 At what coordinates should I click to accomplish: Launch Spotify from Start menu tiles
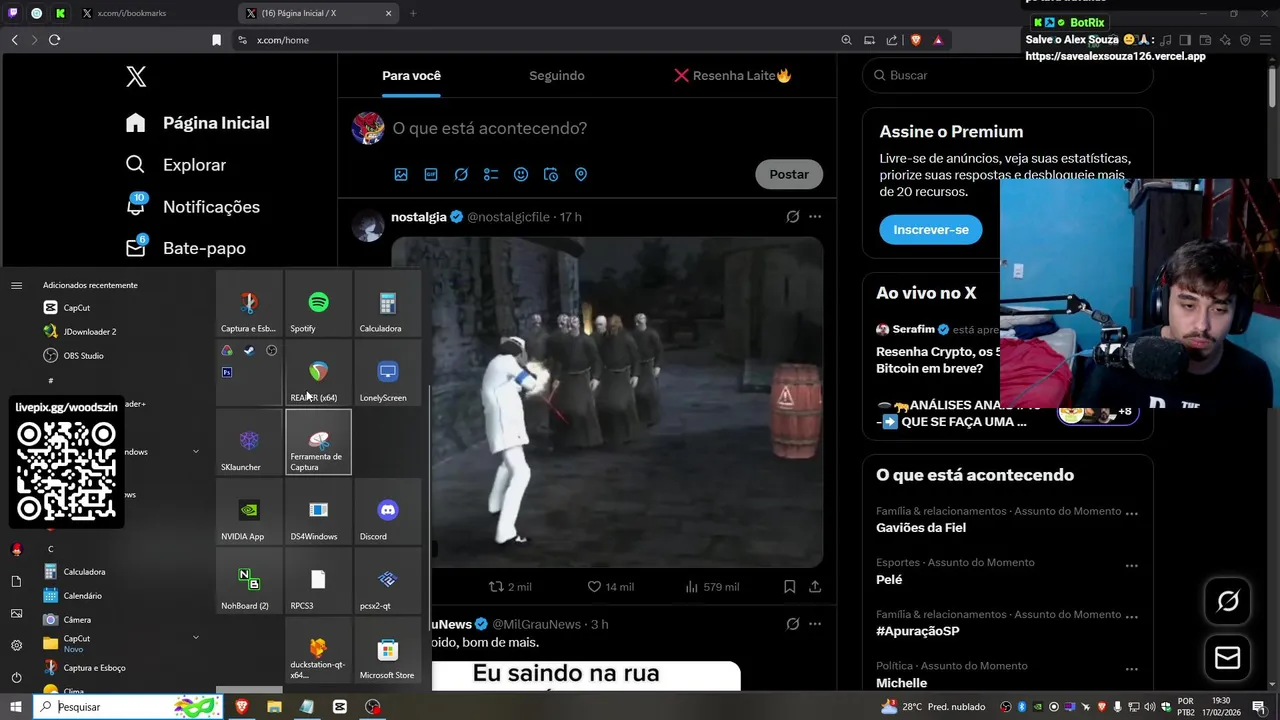318,304
